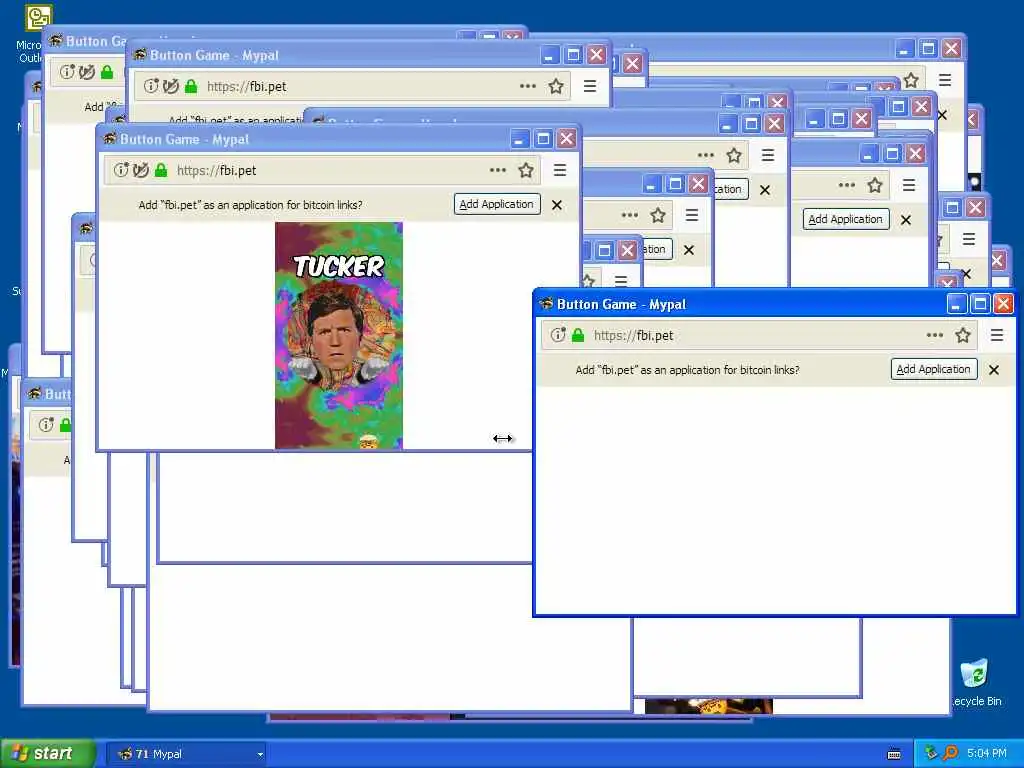1024x768 pixels.
Task: Click the magnifier tray icon near the clock
Action: [950, 753]
